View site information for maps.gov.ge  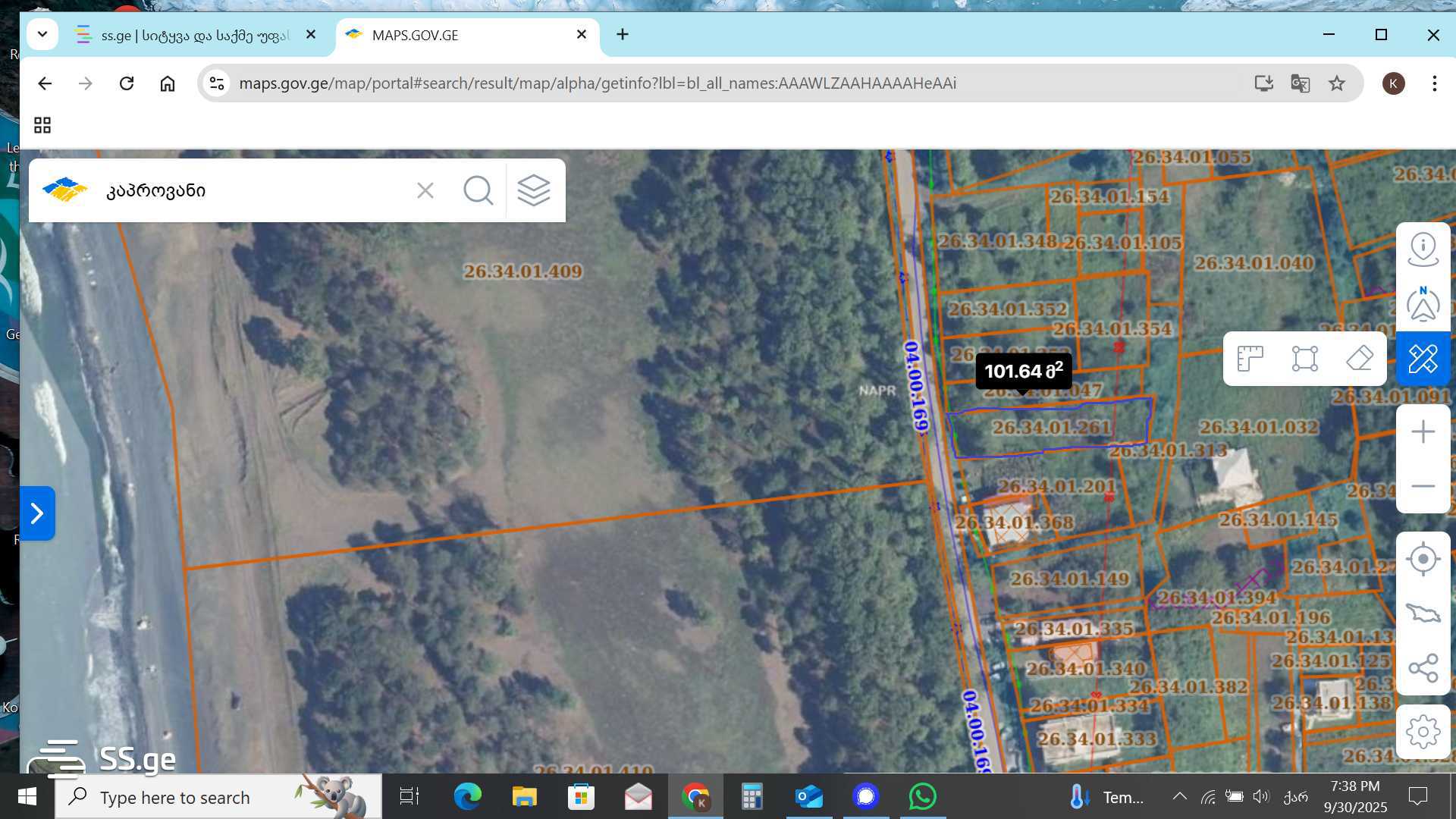click(217, 83)
